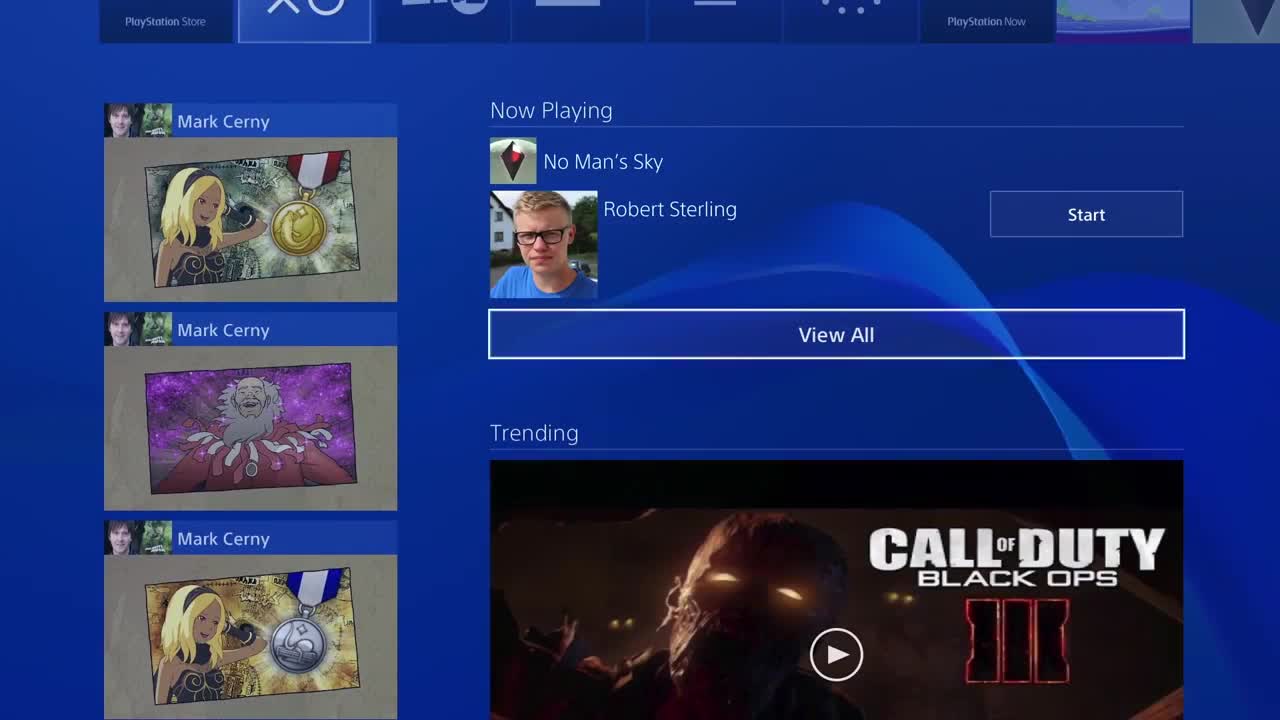Open the PlayStation Store
Image resolution: width=1280 pixels, height=720 pixels.
pyautogui.click(x=166, y=20)
